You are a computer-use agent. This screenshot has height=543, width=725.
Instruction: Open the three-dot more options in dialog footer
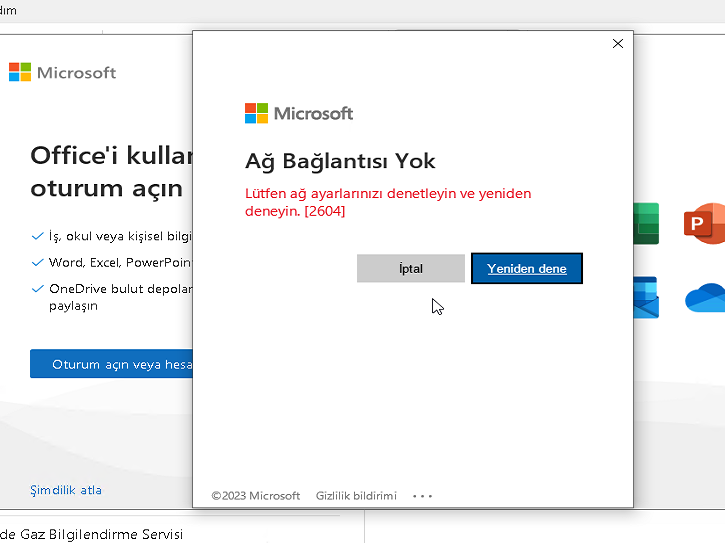click(422, 496)
